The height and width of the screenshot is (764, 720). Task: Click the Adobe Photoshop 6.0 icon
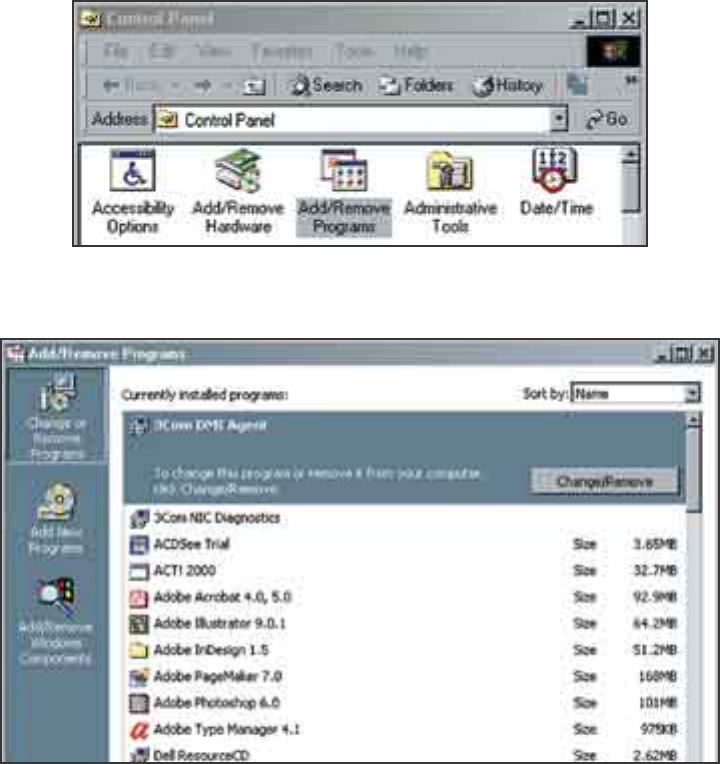click(x=139, y=703)
